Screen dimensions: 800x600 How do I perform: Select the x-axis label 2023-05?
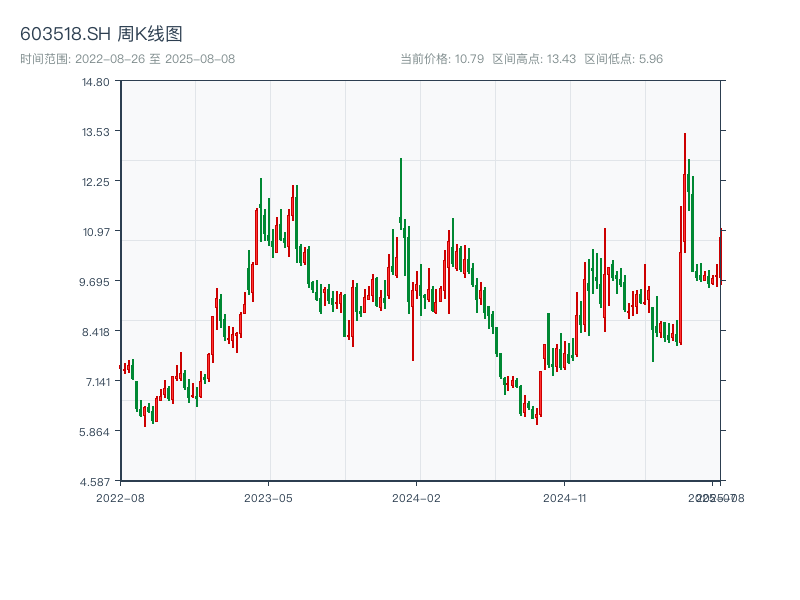(268, 498)
